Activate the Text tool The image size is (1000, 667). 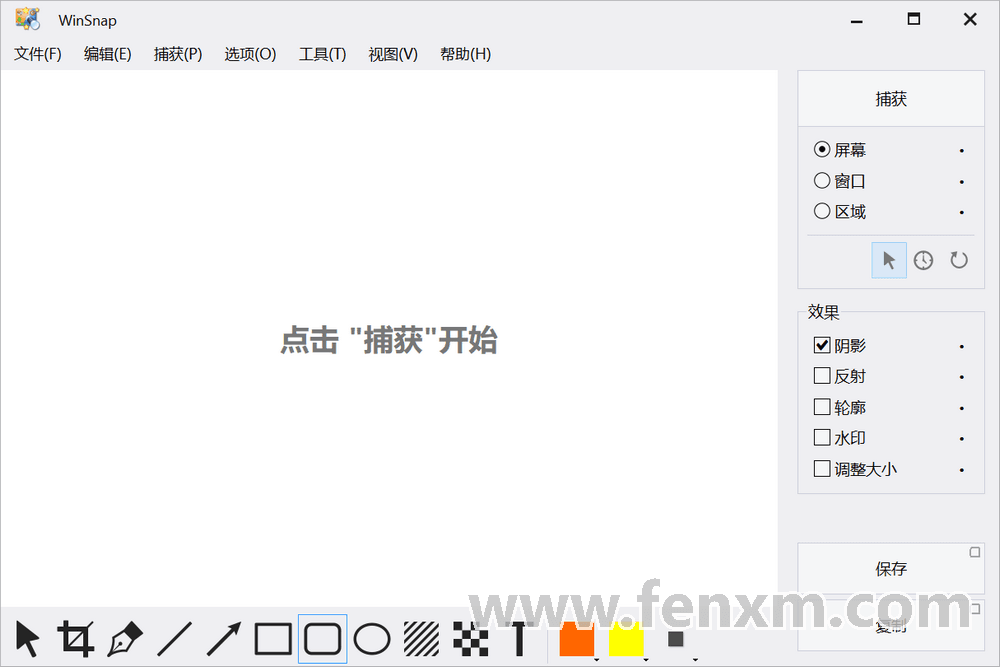[x=518, y=638]
